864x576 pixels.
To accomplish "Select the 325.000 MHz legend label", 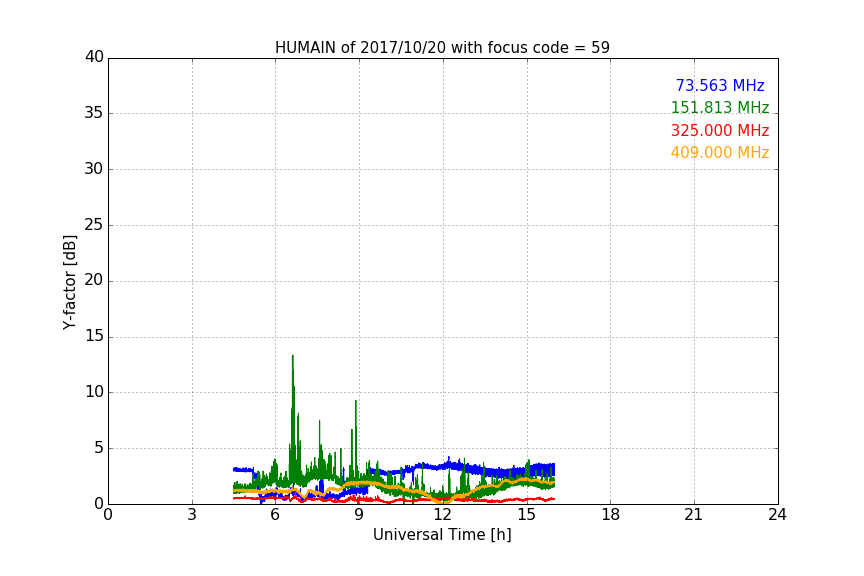I will pyautogui.click(x=720, y=131).
